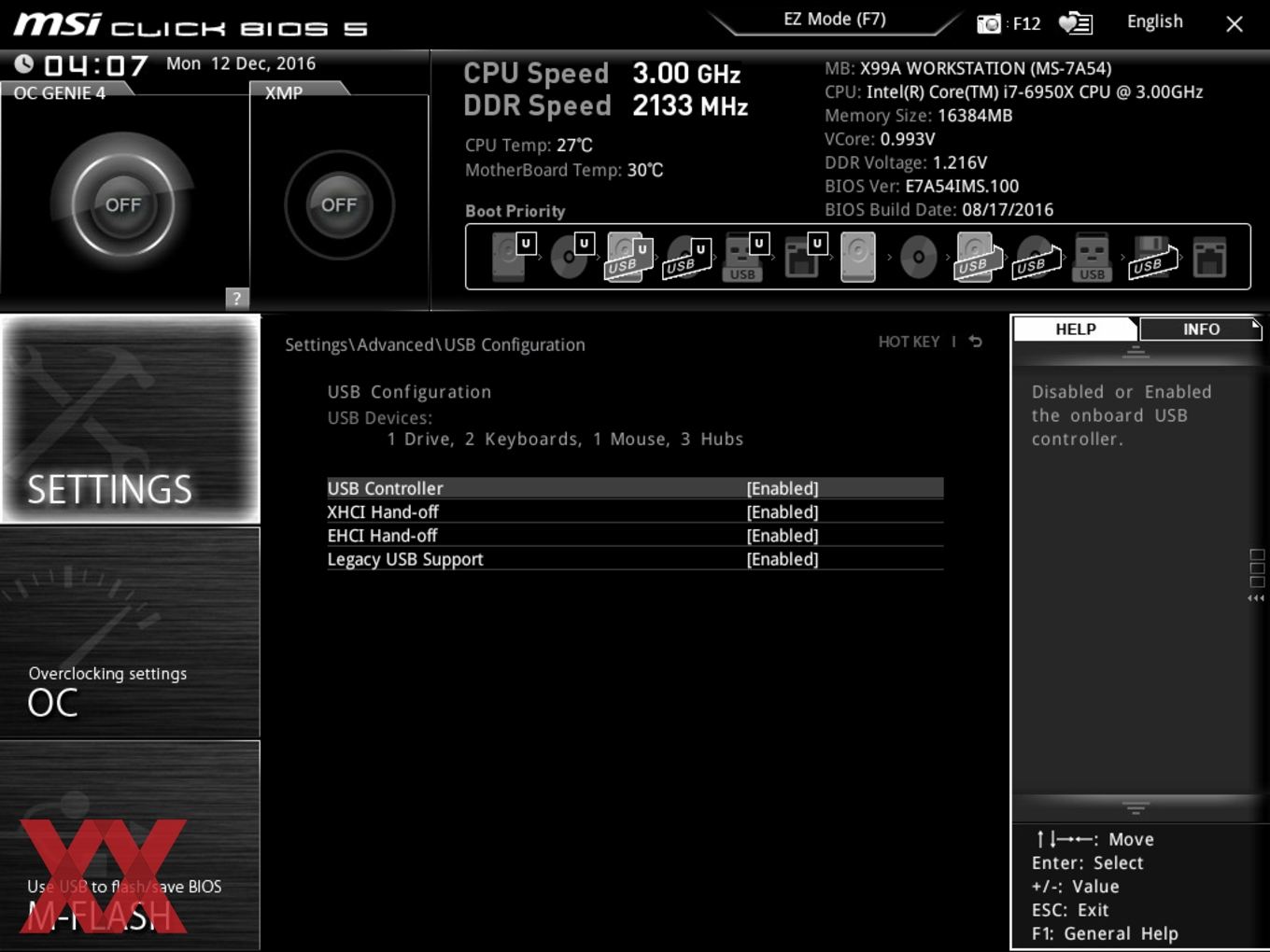This screenshot has width=1270, height=952.
Task: Click the 04:07 clock display
Action: (96, 65)
